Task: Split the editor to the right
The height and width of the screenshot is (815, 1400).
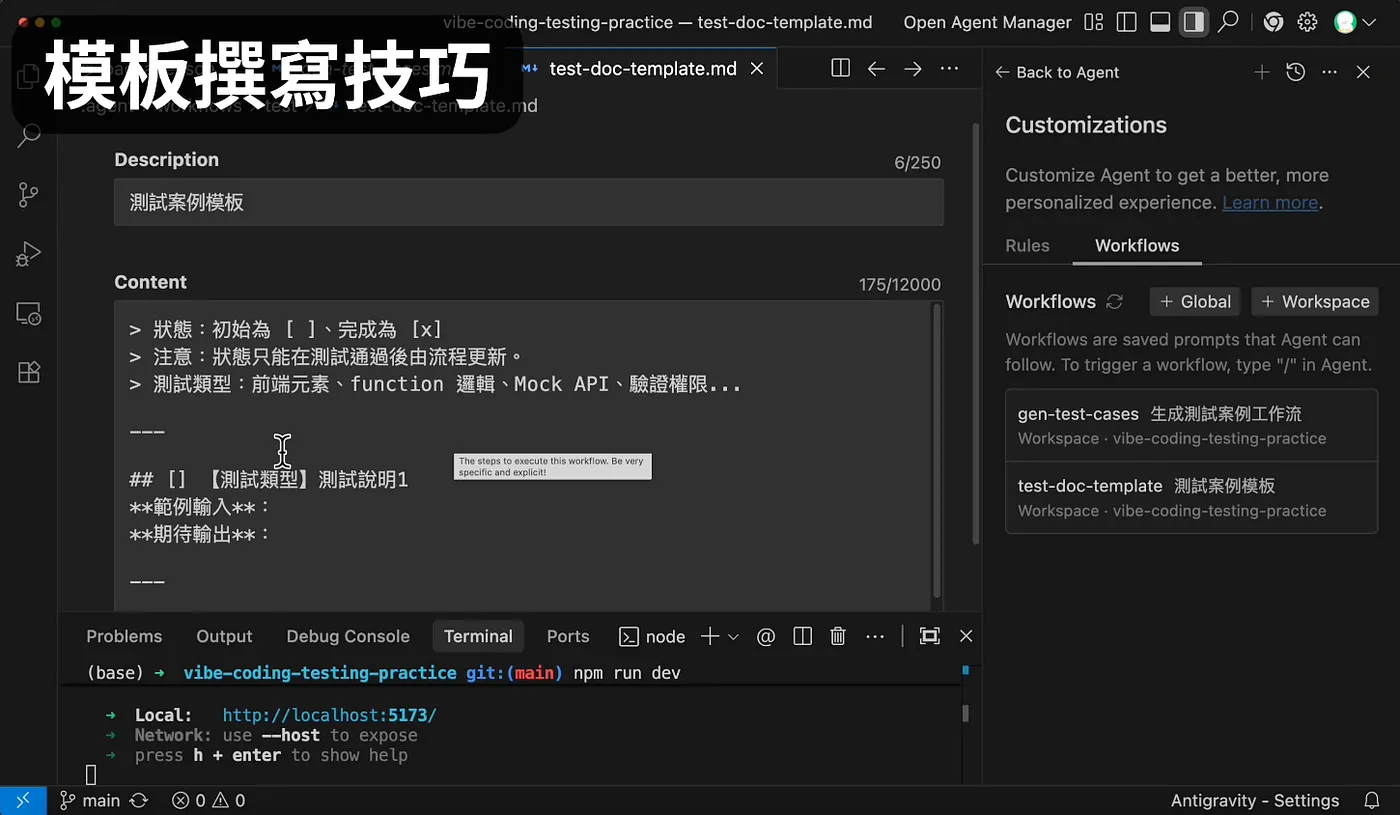Action: pyautogui.click(x=840, y=68)
